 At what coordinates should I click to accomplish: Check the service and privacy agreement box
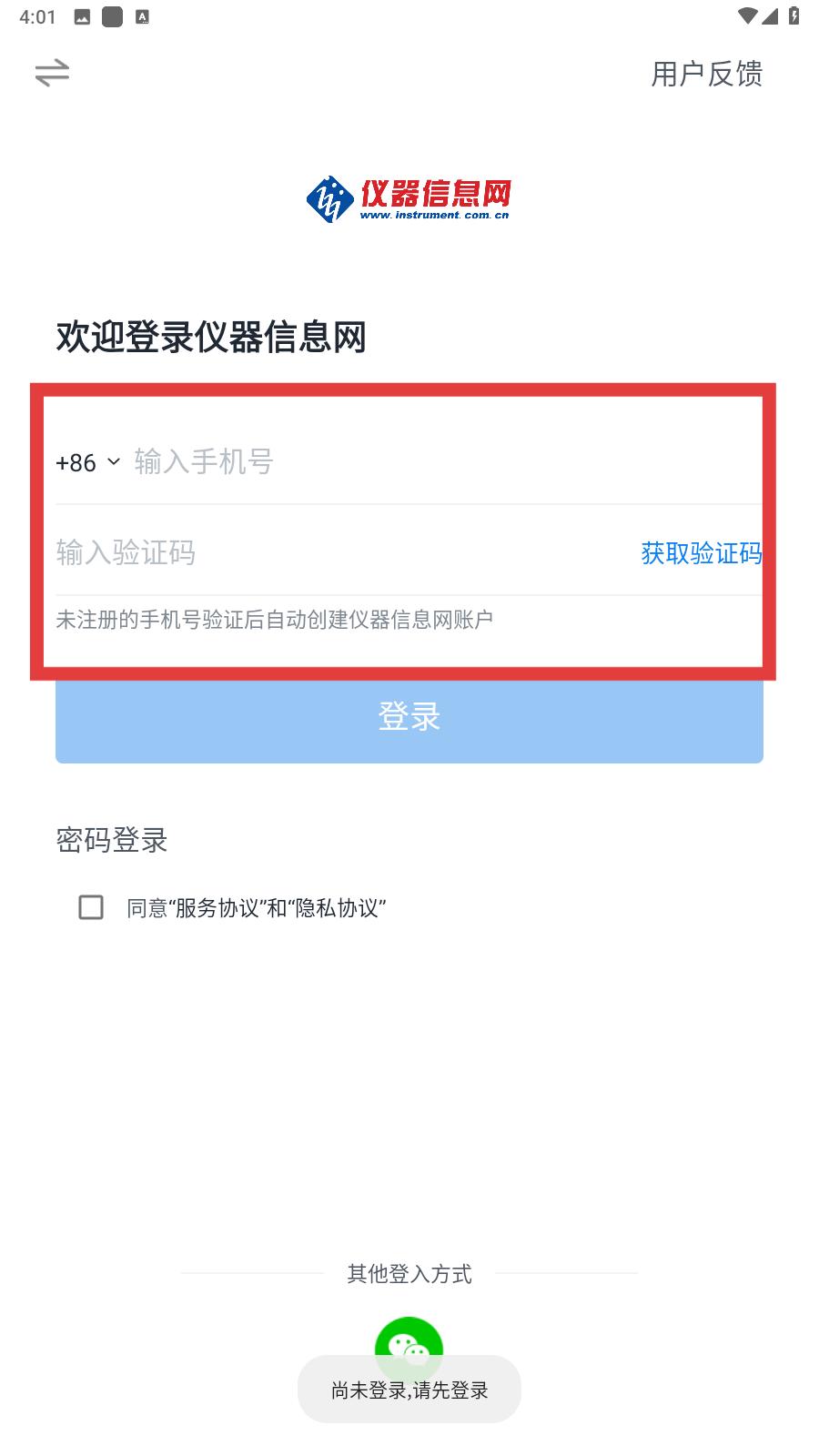tap(91, 907)
